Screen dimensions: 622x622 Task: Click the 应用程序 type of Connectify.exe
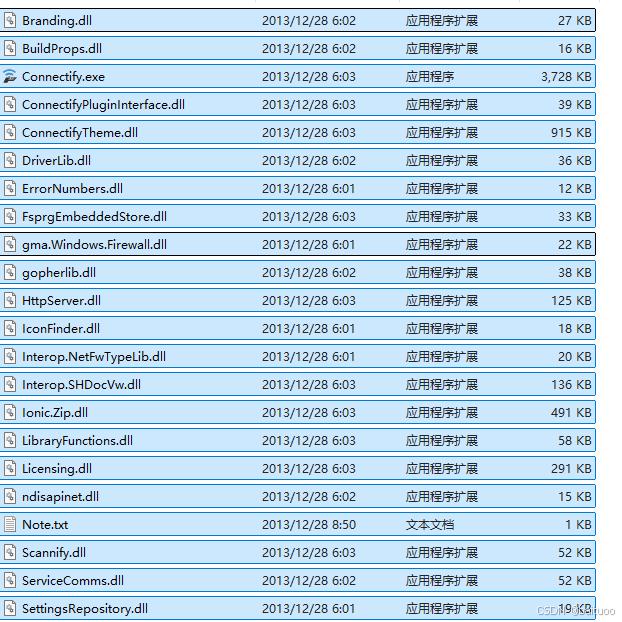[x=430, y=76]
